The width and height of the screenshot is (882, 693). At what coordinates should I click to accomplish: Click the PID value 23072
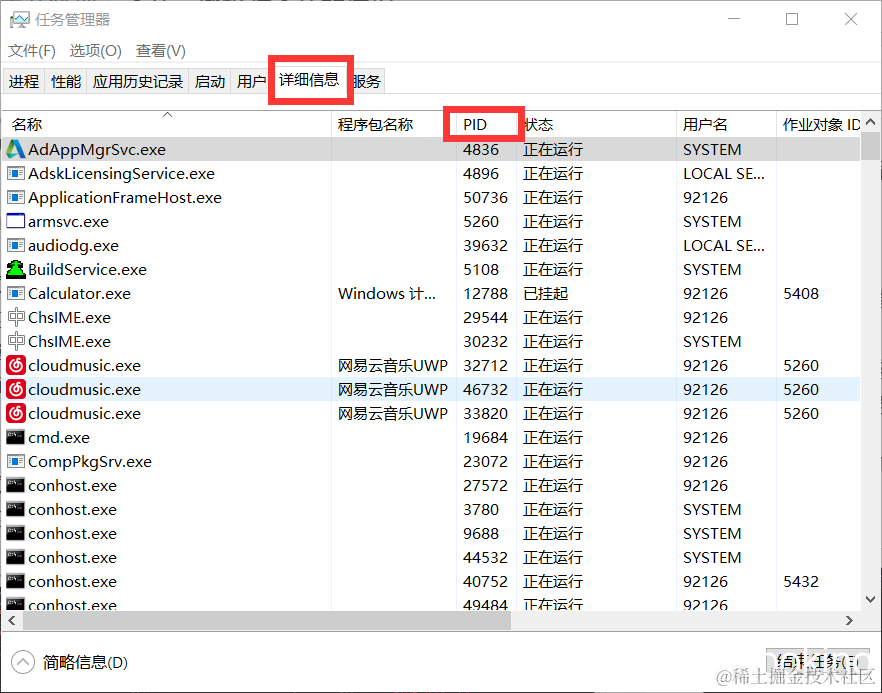(485, 461)
